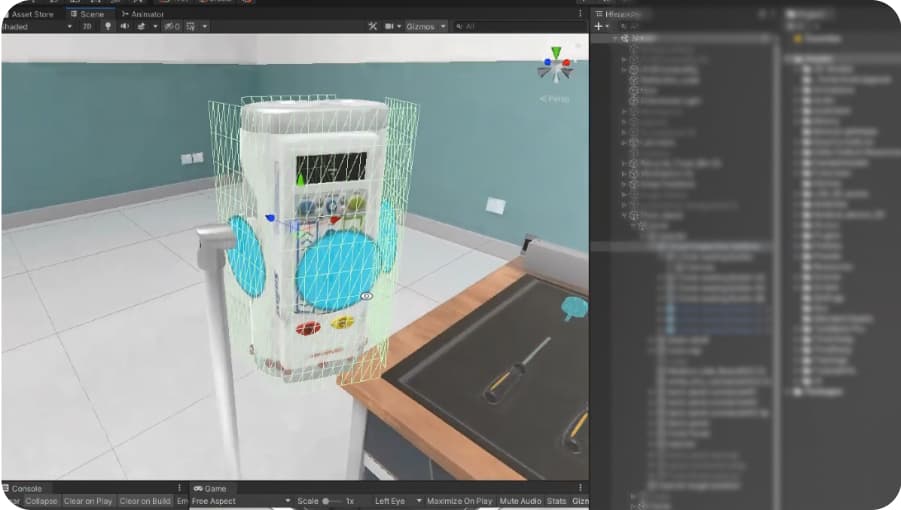901x510 pixels.
Task: Switch to the Asset Store tab
Action: 30,14
